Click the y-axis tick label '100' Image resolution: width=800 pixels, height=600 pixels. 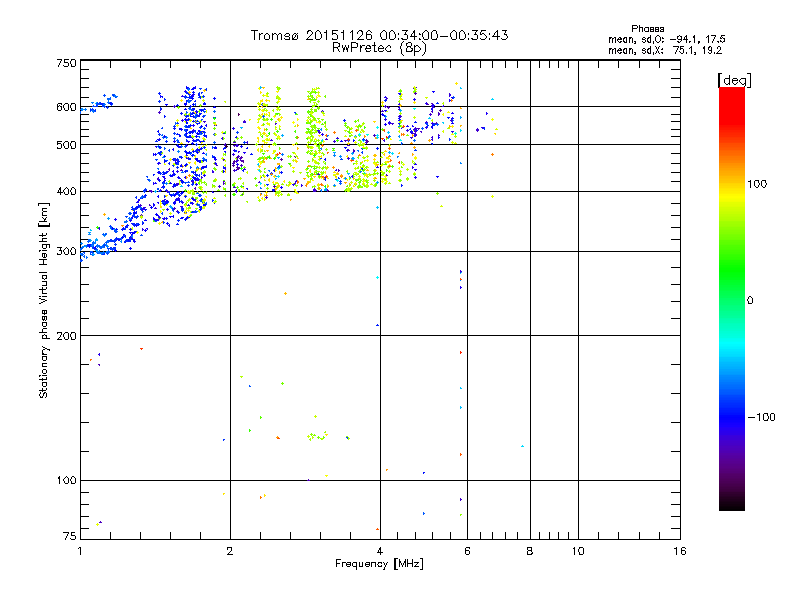coord(66,481)
